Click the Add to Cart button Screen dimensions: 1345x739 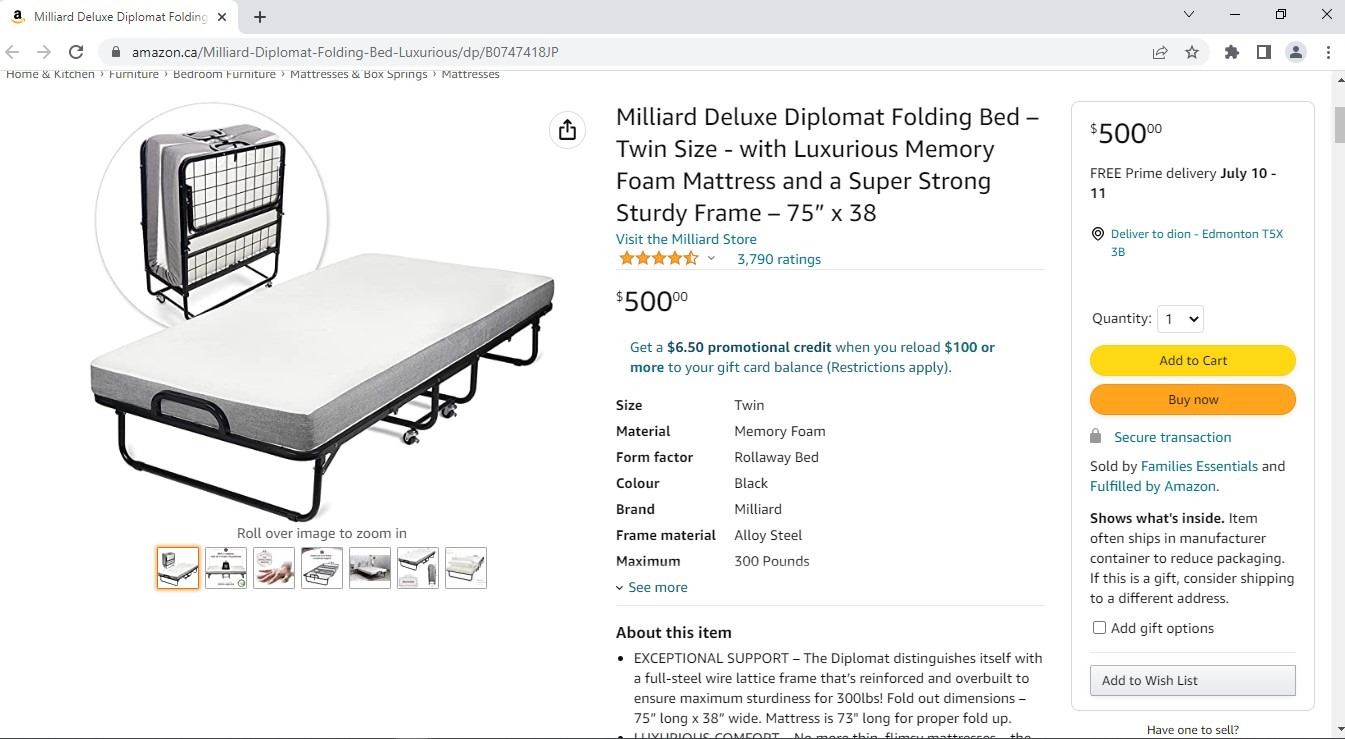(1192, 361)
